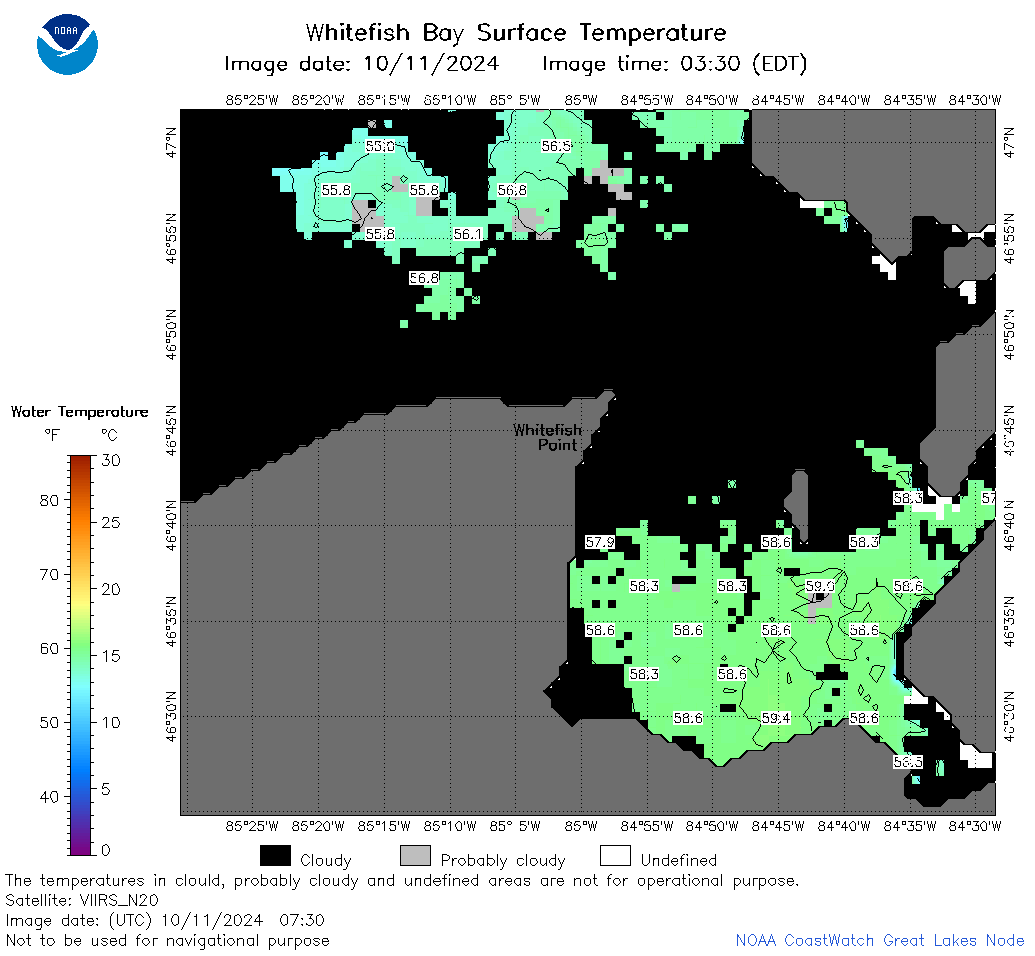Click the 56.5 temperature label
Image resolution: width=1035 pixels, height=956 pixels.
click(556, 146)
